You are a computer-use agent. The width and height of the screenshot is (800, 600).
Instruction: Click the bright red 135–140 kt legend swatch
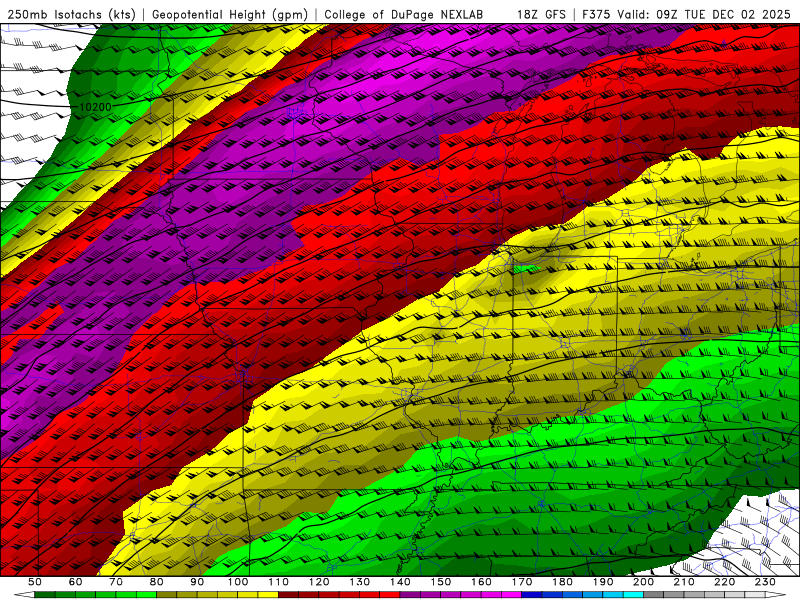(x=390, y=594)
